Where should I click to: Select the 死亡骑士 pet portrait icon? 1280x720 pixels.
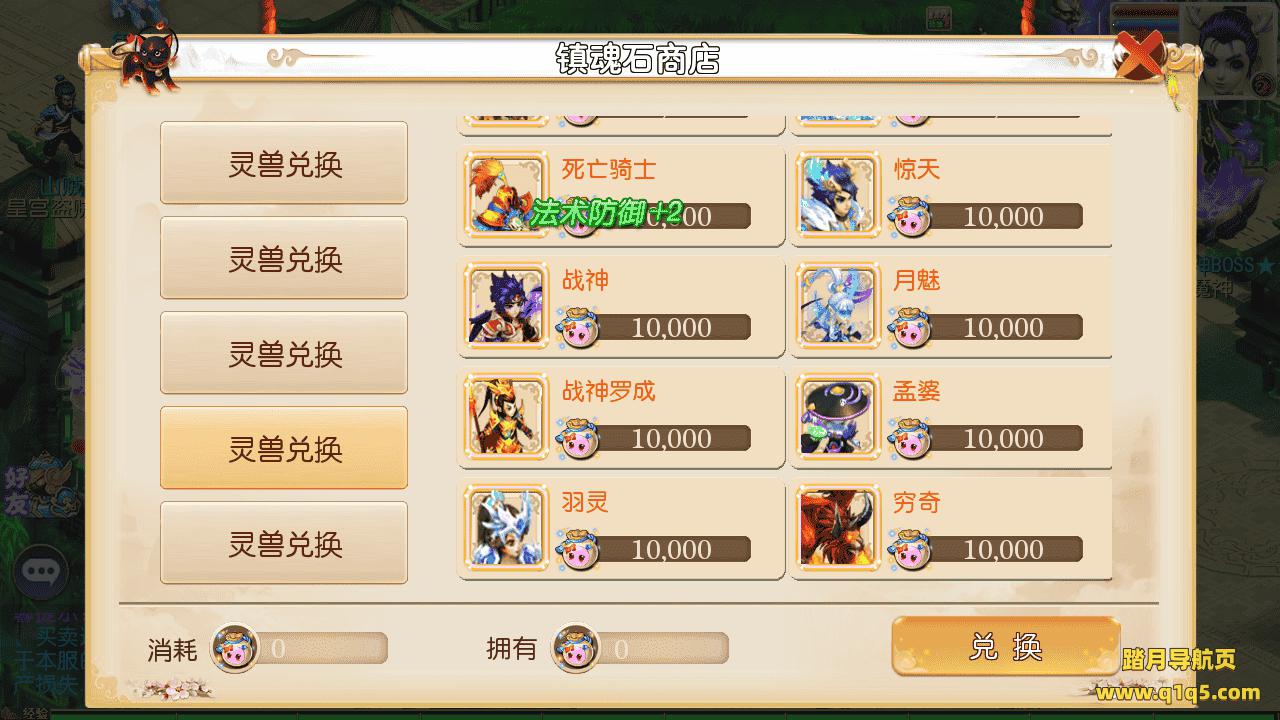pos(507,195)
